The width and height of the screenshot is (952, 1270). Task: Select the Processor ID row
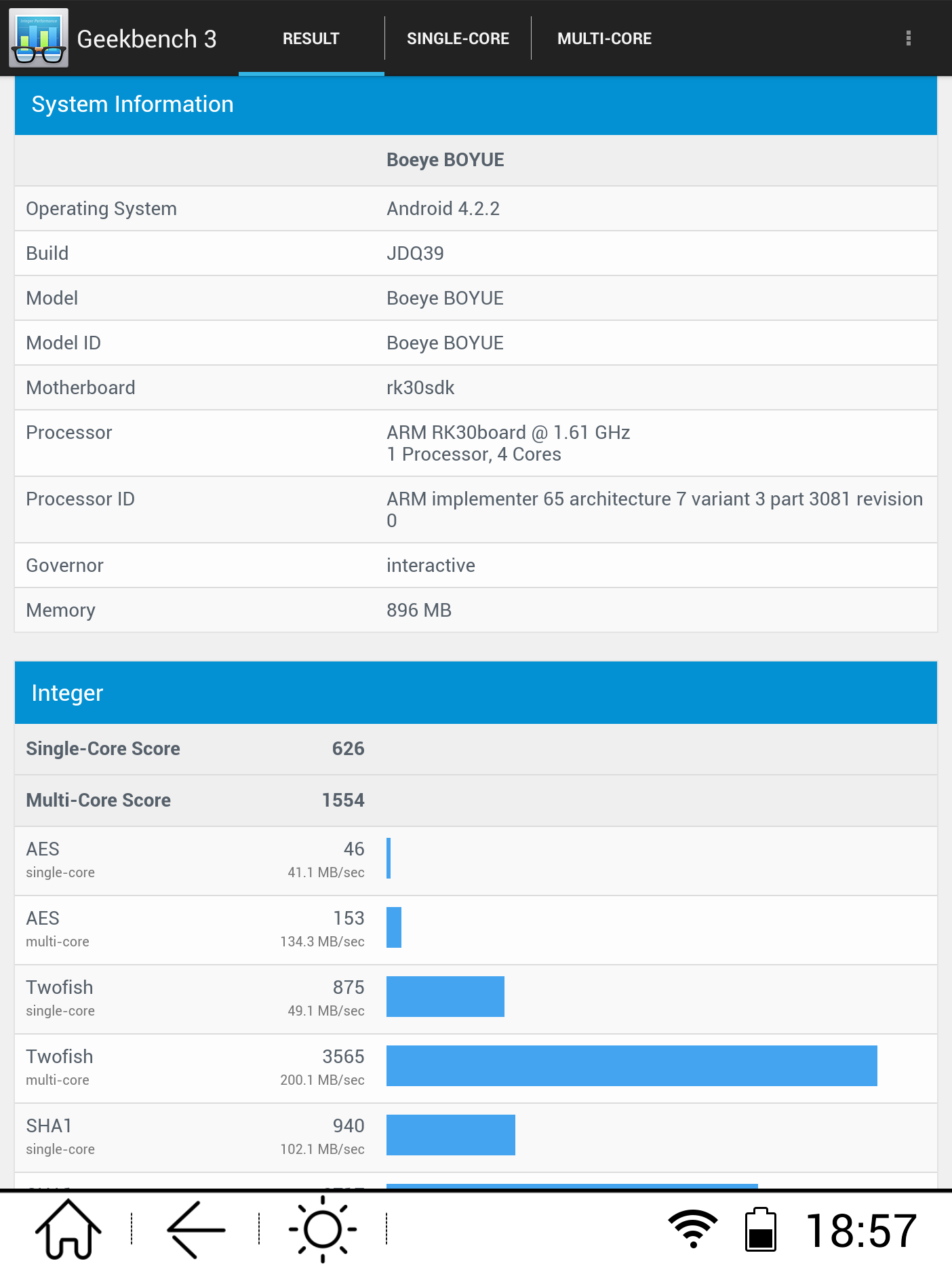(x=476, y=509)
